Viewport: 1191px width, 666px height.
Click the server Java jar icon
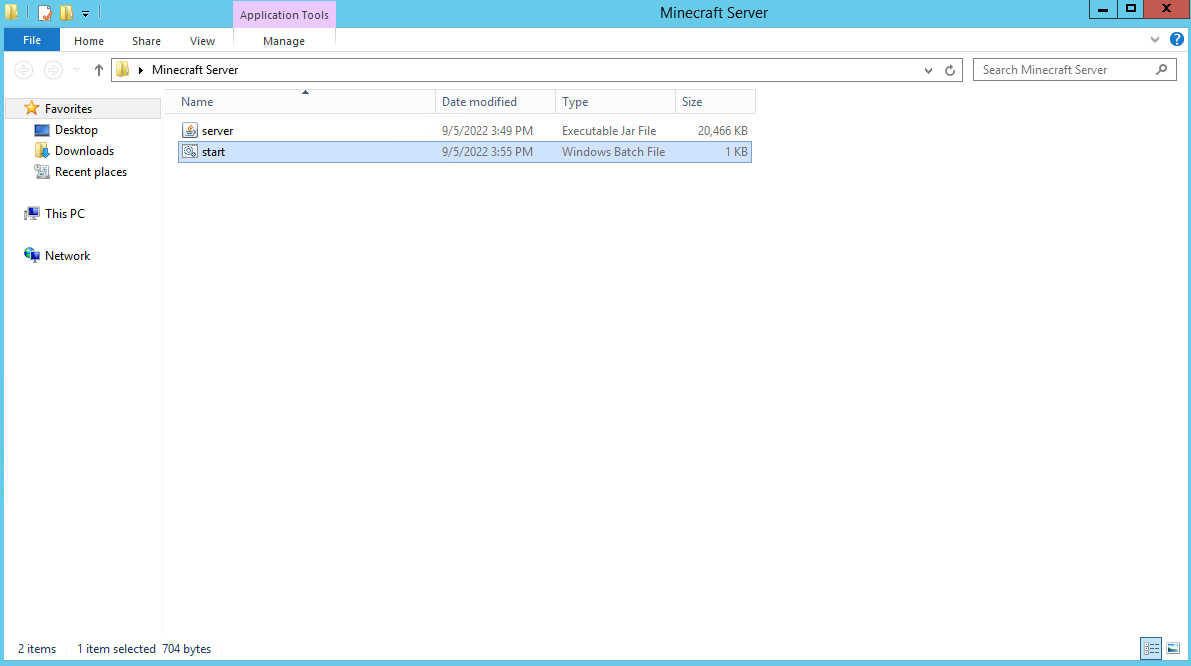(x=190, y=131)
